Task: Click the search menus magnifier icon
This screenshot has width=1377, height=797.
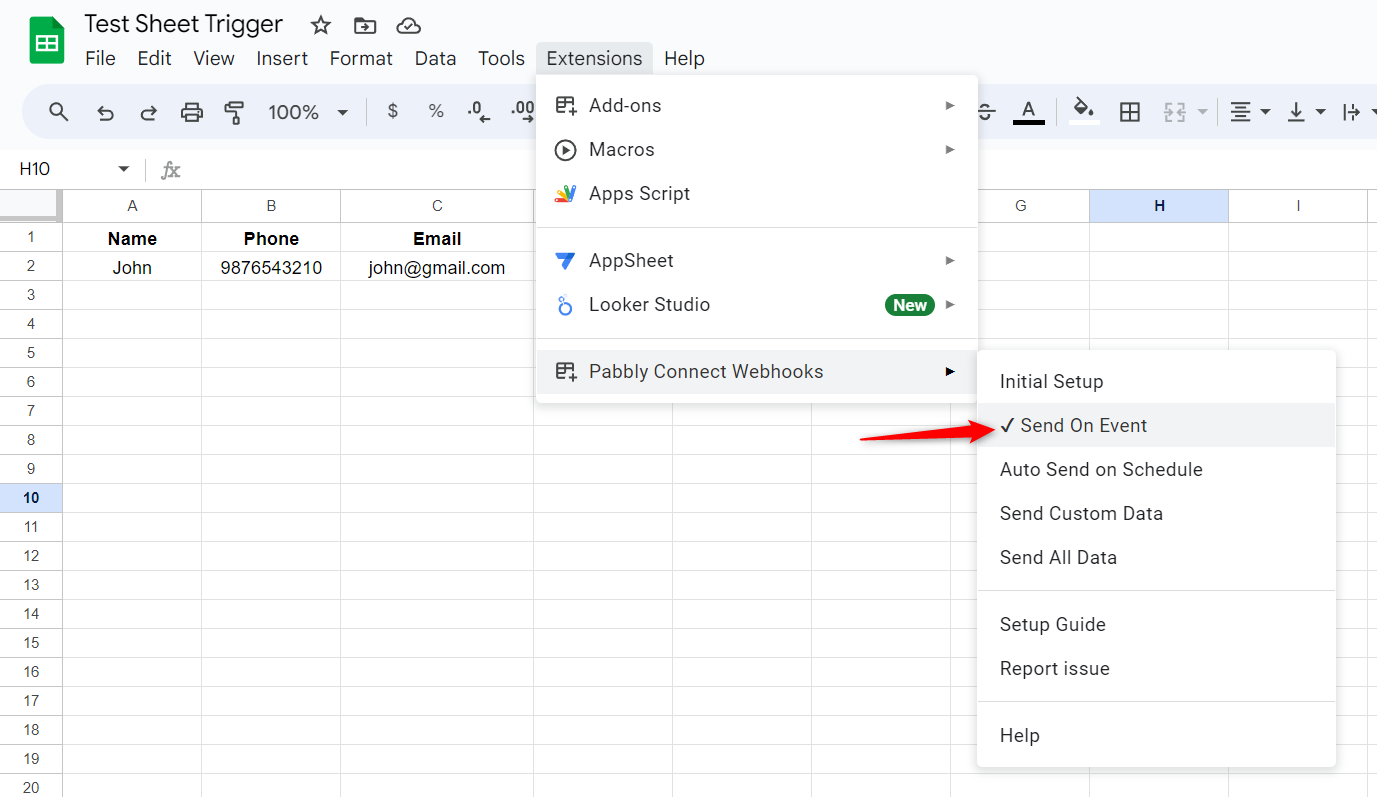Action: click(59, 112)
